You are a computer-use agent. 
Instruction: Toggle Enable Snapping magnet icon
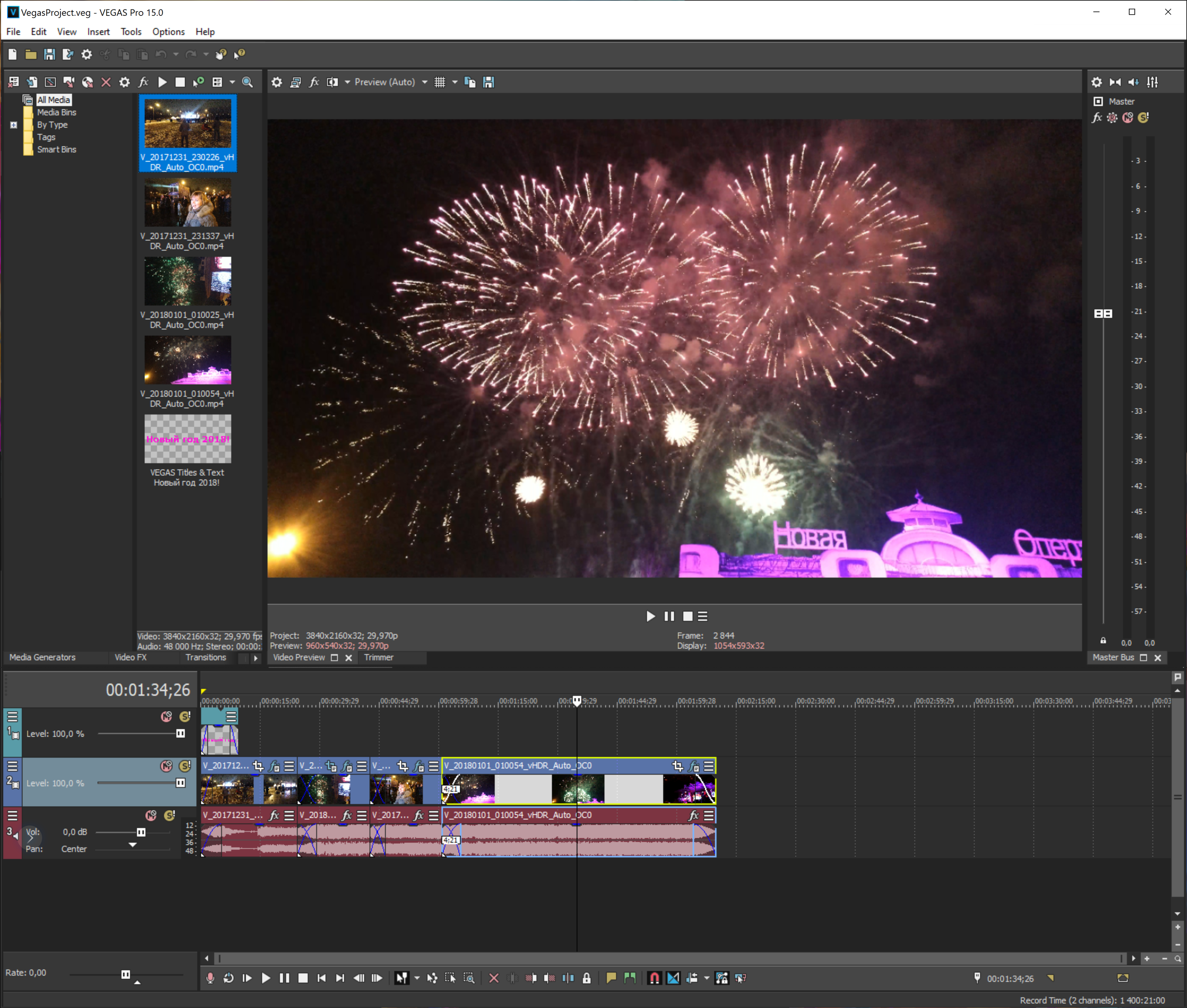(x=654, y=978)
